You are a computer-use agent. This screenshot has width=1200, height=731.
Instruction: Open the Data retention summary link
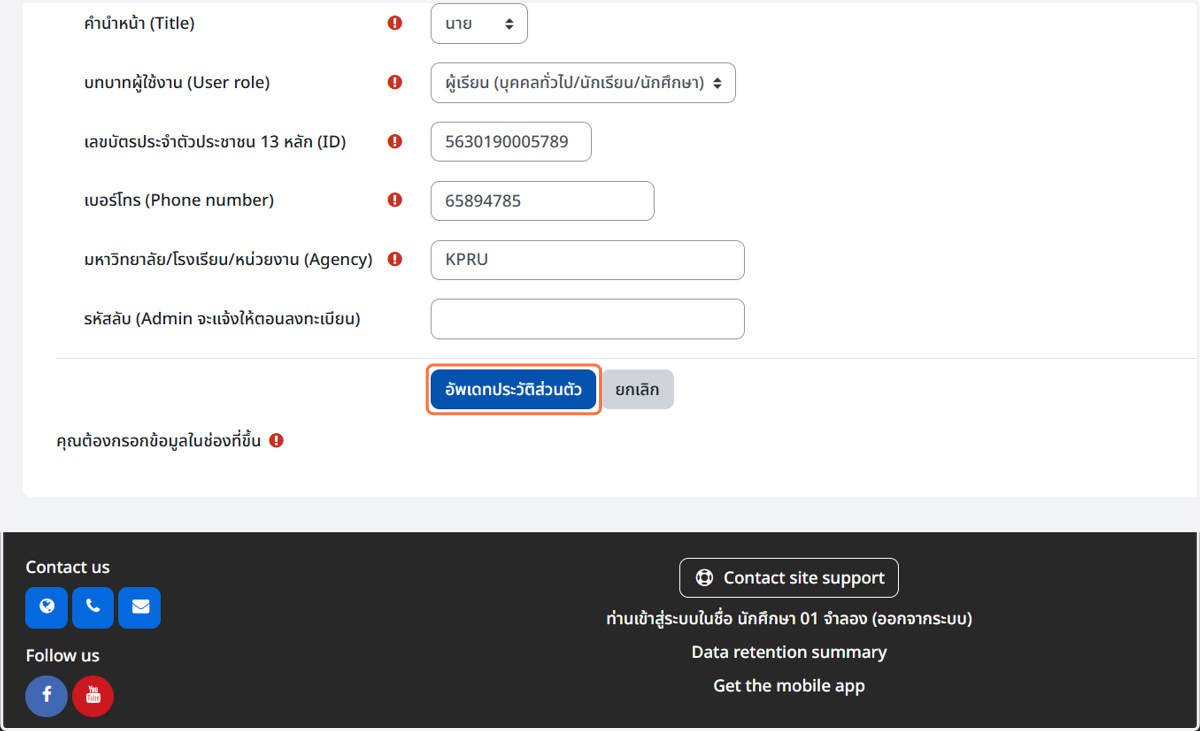coord(789,652)
